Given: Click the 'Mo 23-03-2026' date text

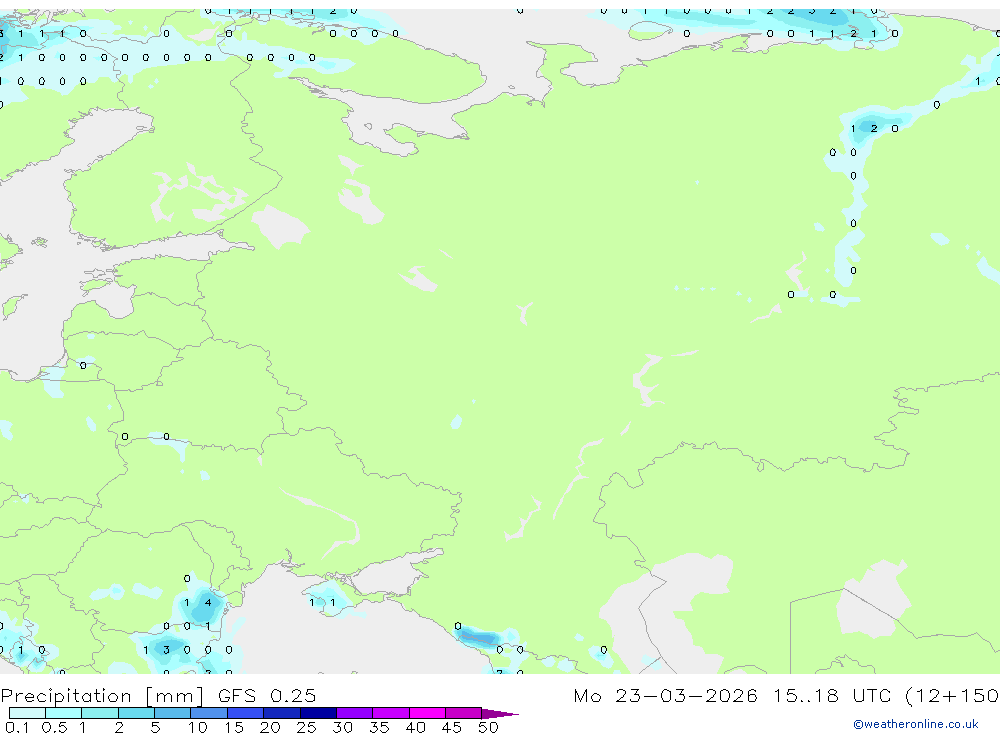Looking at the screenshot, I should 665,696.
